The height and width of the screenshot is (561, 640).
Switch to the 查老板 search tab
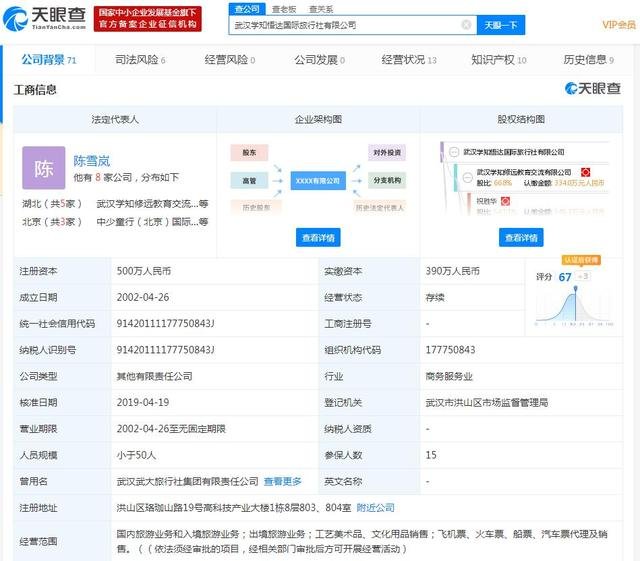(x=284, y=9)
